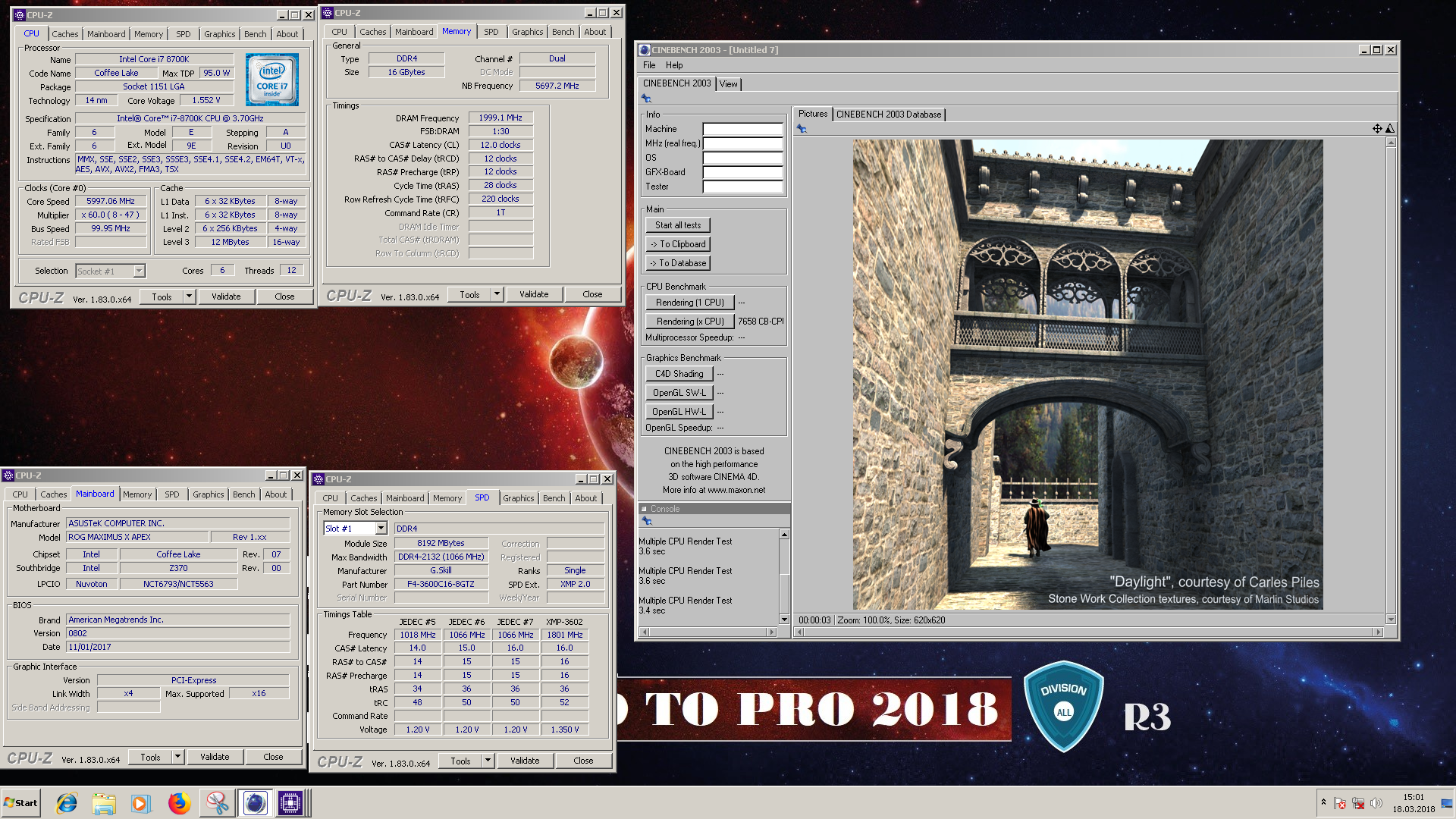Open Tools dropdown arrow in CPU-Z Memory window
Screen dimensions: 1456x819
(x=497, y=294)
